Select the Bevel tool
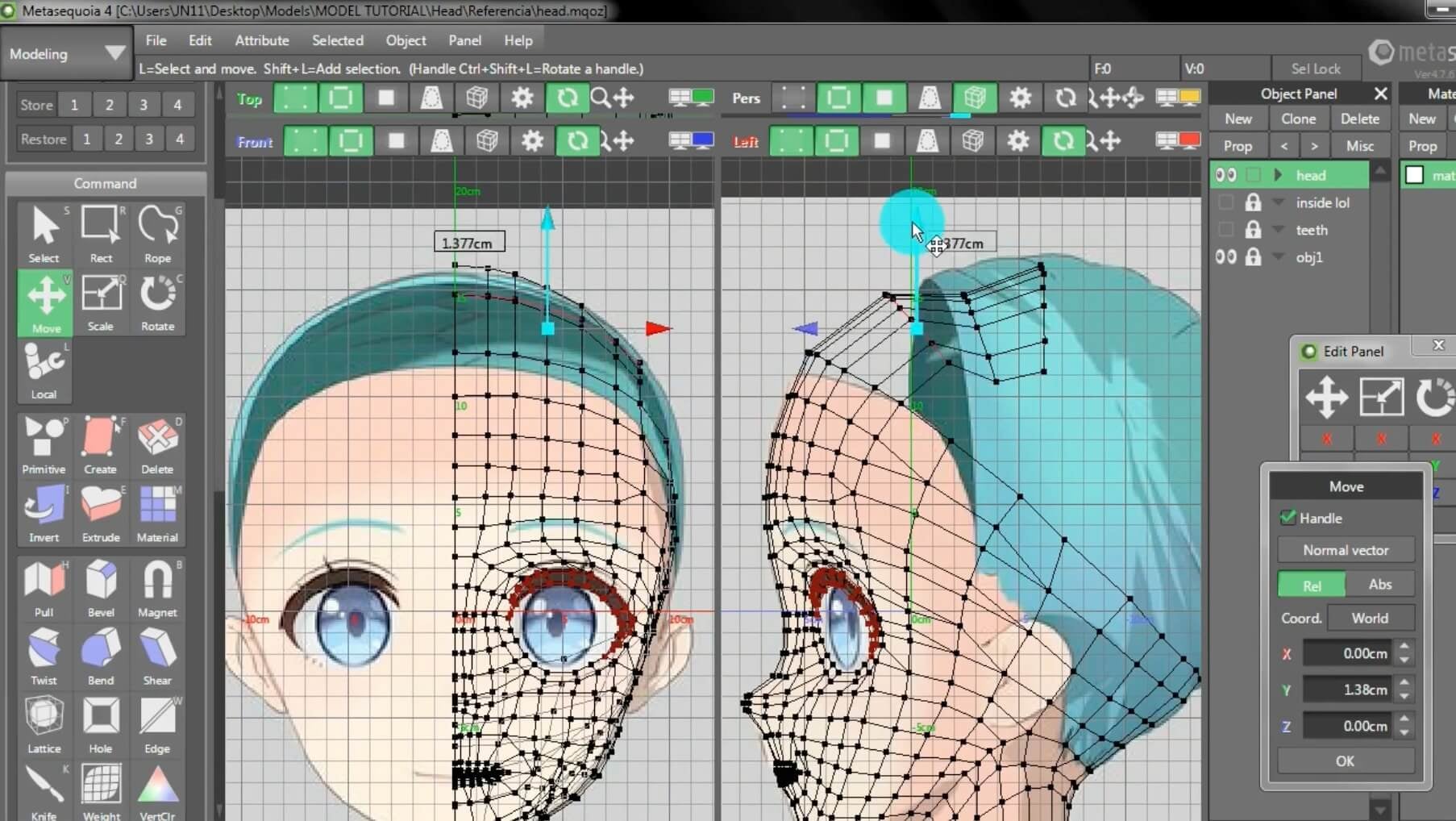Screen dimensions: 1456x821 101,589
